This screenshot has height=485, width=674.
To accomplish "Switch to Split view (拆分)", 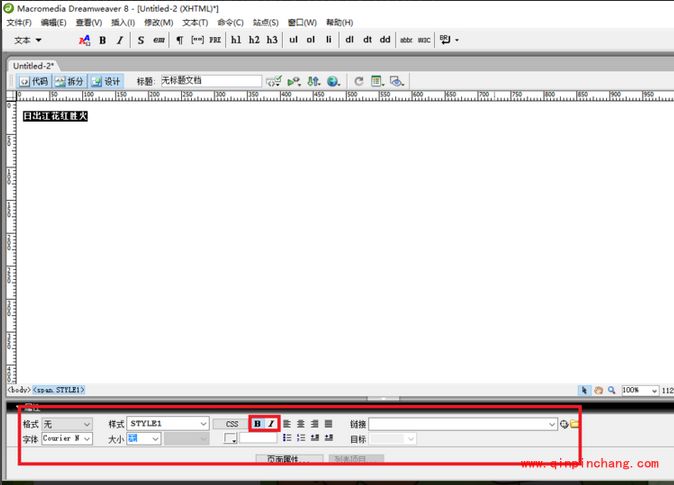I will click(x=70, y=81).
